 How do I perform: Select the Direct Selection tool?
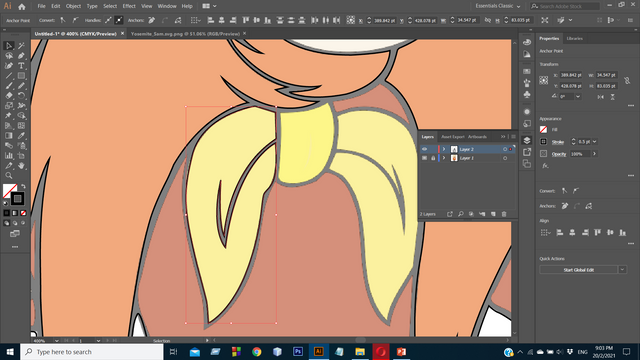pyautogui.click(x=9, y=46)
